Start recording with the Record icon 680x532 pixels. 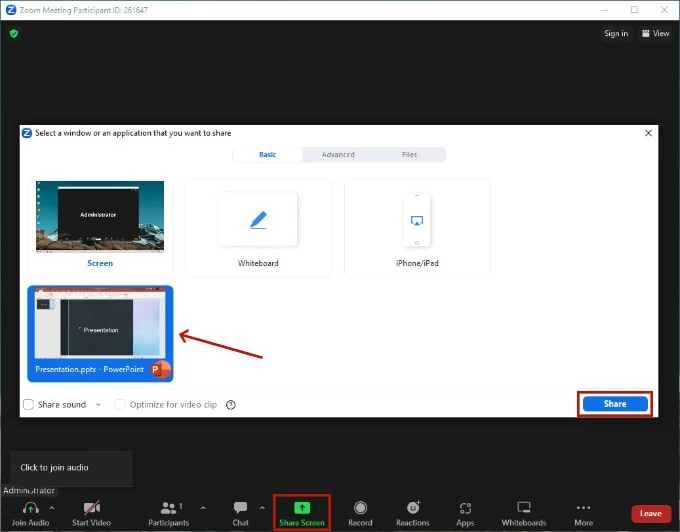pyautogui.click(x=360, y=508)
